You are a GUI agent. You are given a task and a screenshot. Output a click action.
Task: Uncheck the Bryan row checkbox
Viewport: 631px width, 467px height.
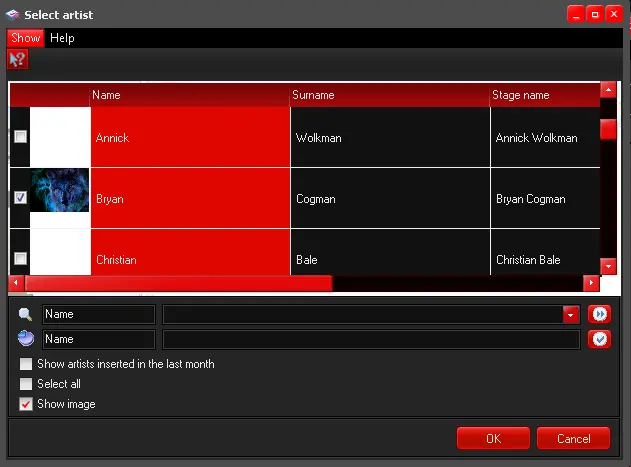(x=20, y=198)
